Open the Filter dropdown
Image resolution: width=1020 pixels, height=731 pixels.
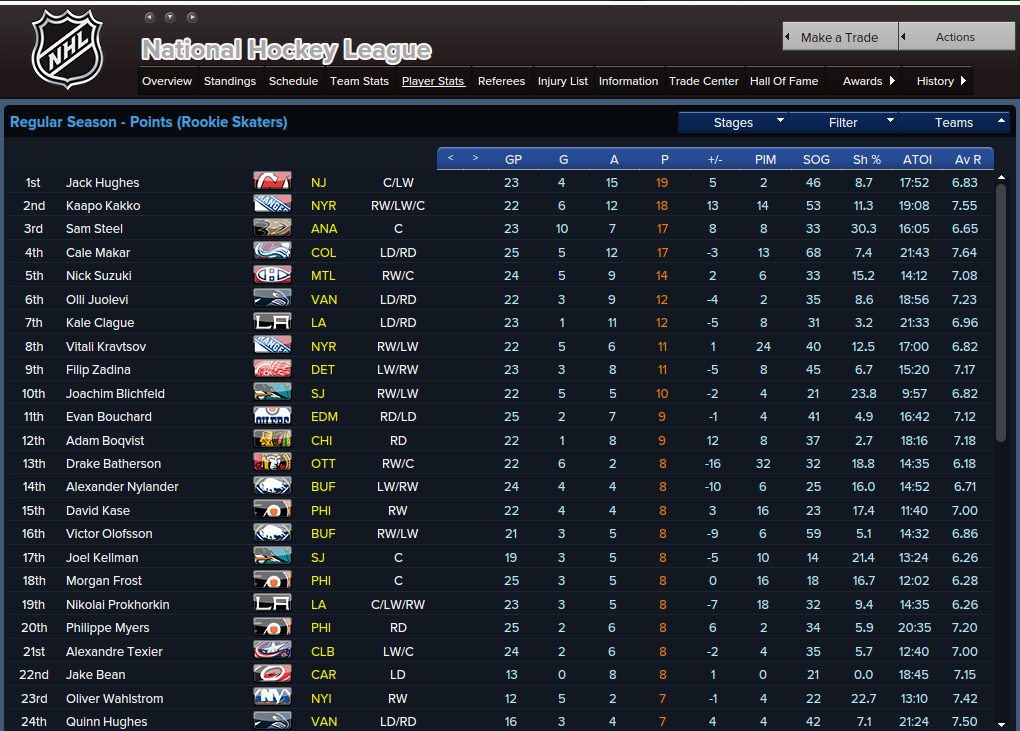(x=843, y=122)
